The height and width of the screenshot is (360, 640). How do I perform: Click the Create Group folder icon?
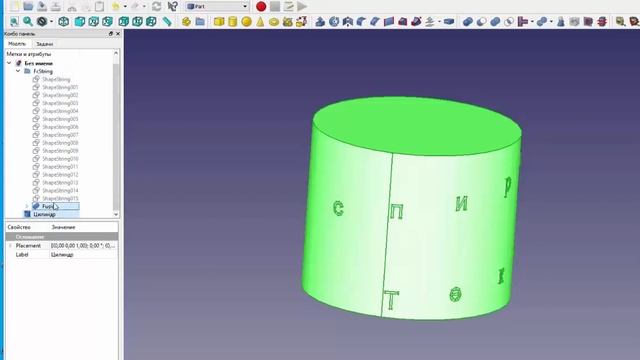[200, 21]
